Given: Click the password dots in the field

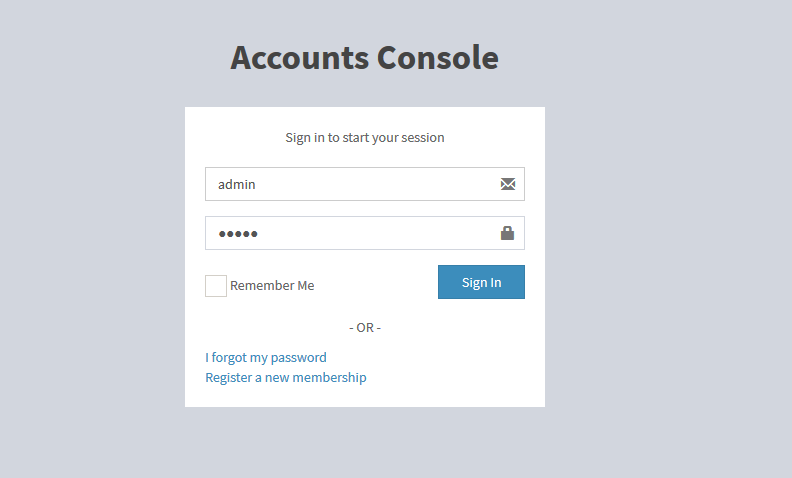Looking at the screenshot, I should [x=238, y=234].
